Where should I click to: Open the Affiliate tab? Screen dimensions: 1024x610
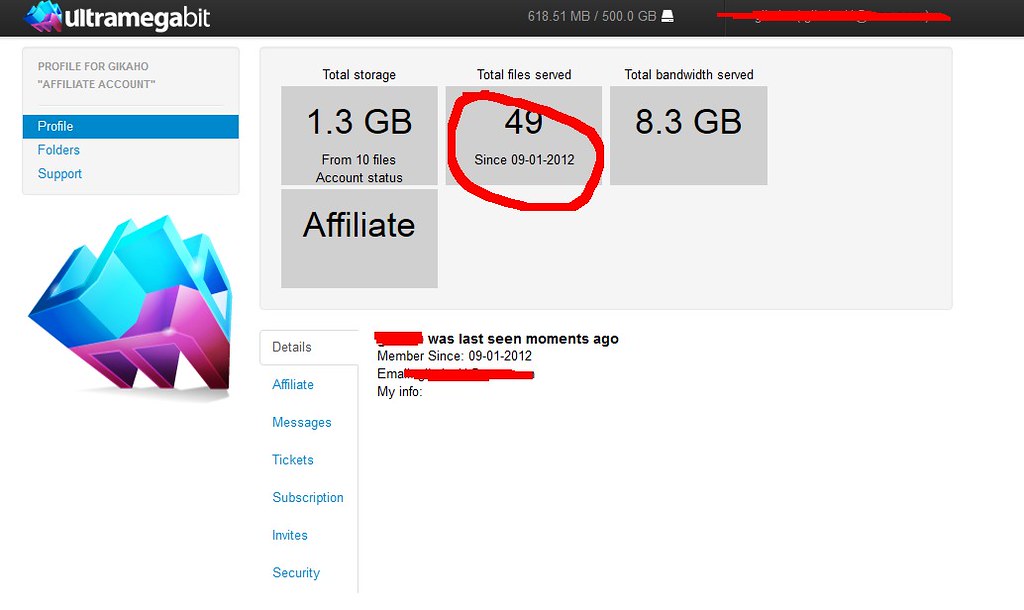293,385
